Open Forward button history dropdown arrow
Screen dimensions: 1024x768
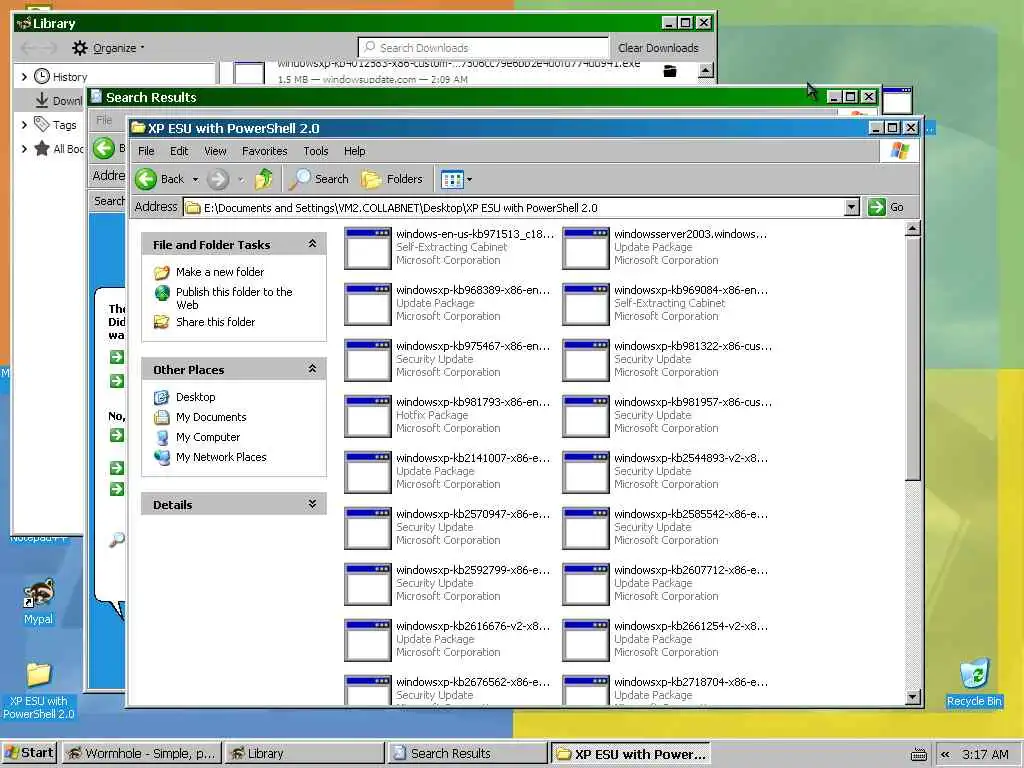coord(241,179)
